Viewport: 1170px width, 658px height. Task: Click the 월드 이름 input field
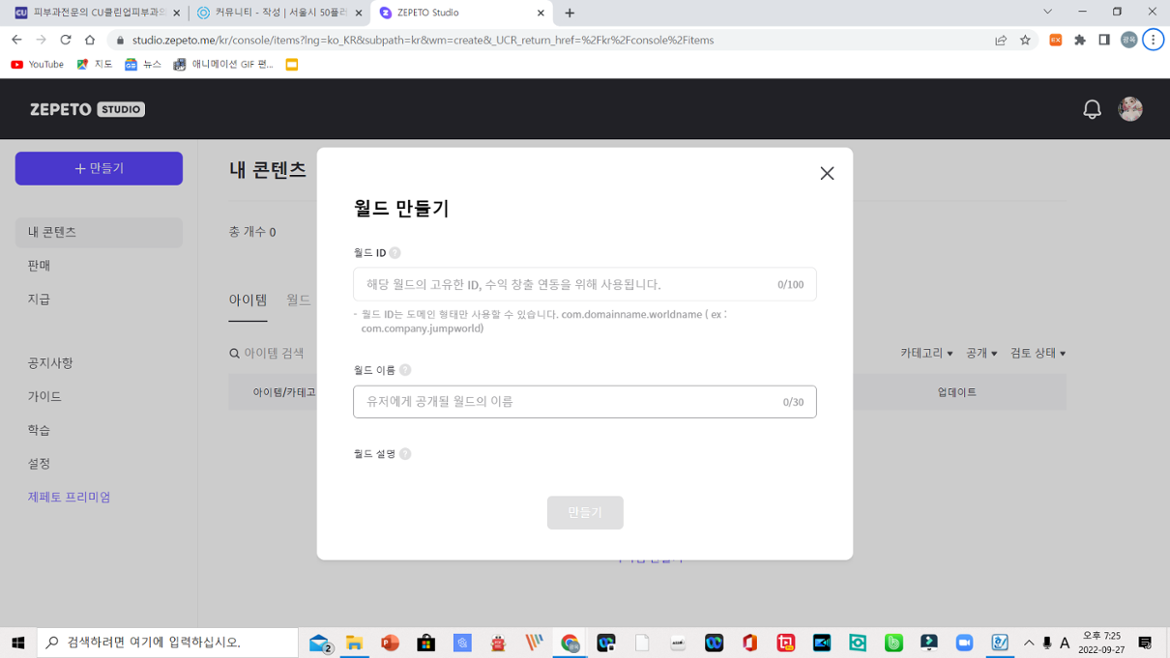click(x=584, y=401)
